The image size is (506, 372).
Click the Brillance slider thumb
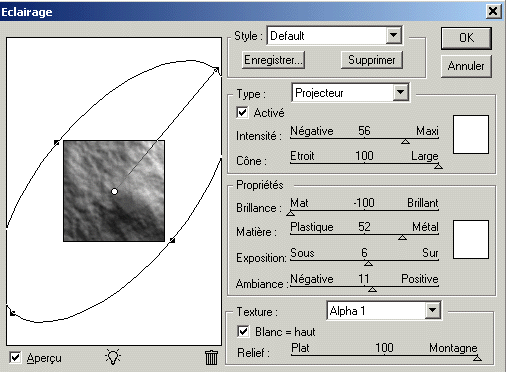[291, 213]
